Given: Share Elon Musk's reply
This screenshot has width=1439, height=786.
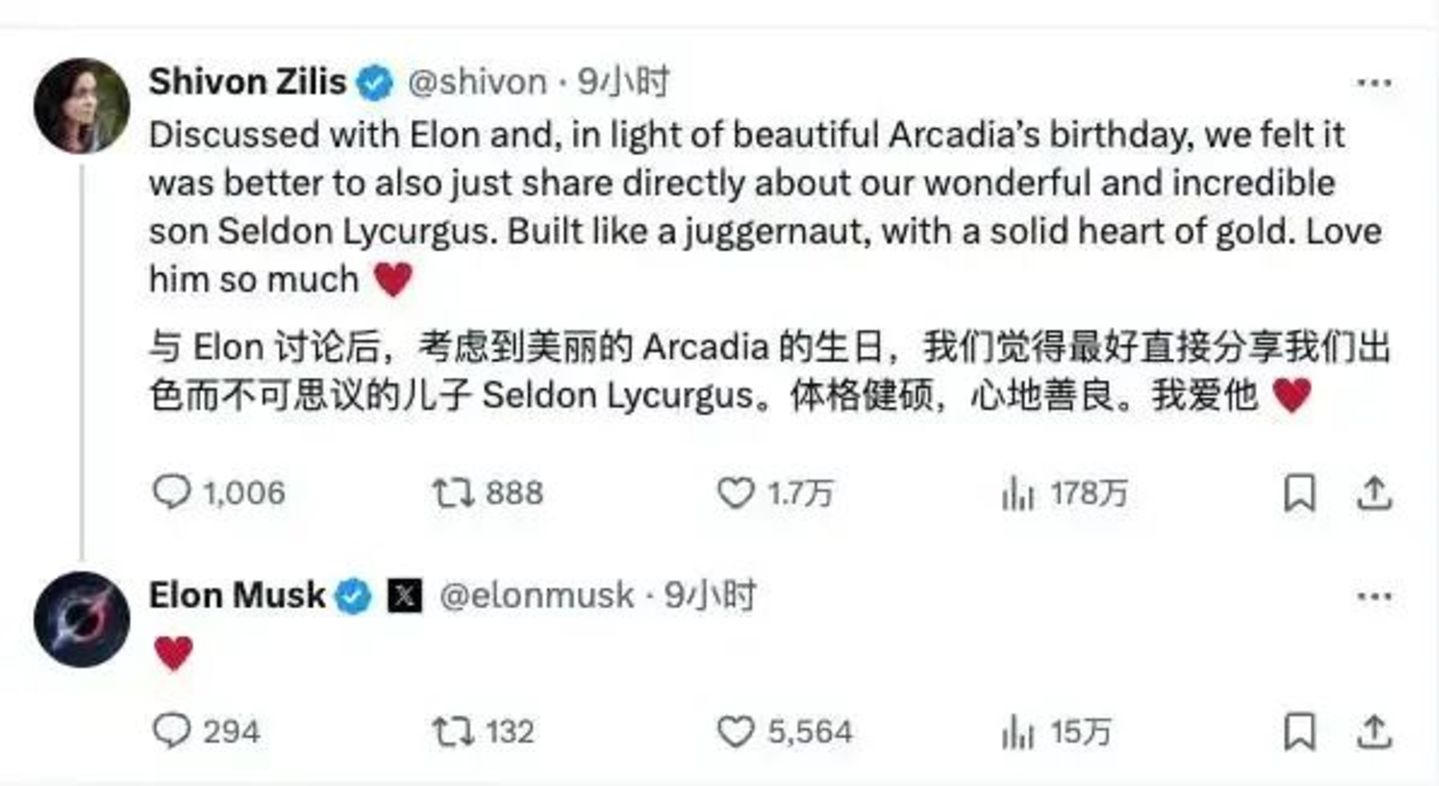Looking at the screenshot, I should tap(1375, 732).
